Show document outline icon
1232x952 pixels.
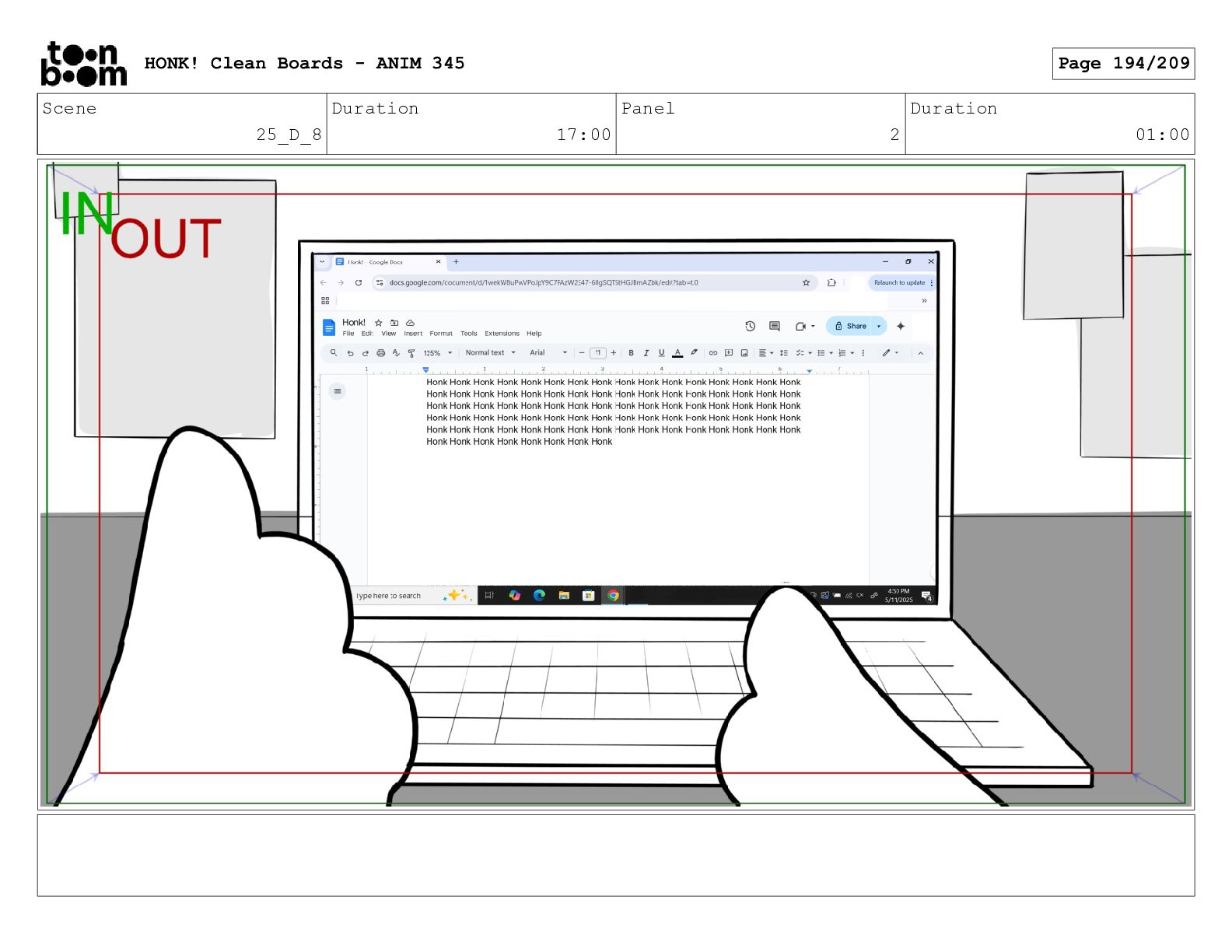(x=337, y=391)
